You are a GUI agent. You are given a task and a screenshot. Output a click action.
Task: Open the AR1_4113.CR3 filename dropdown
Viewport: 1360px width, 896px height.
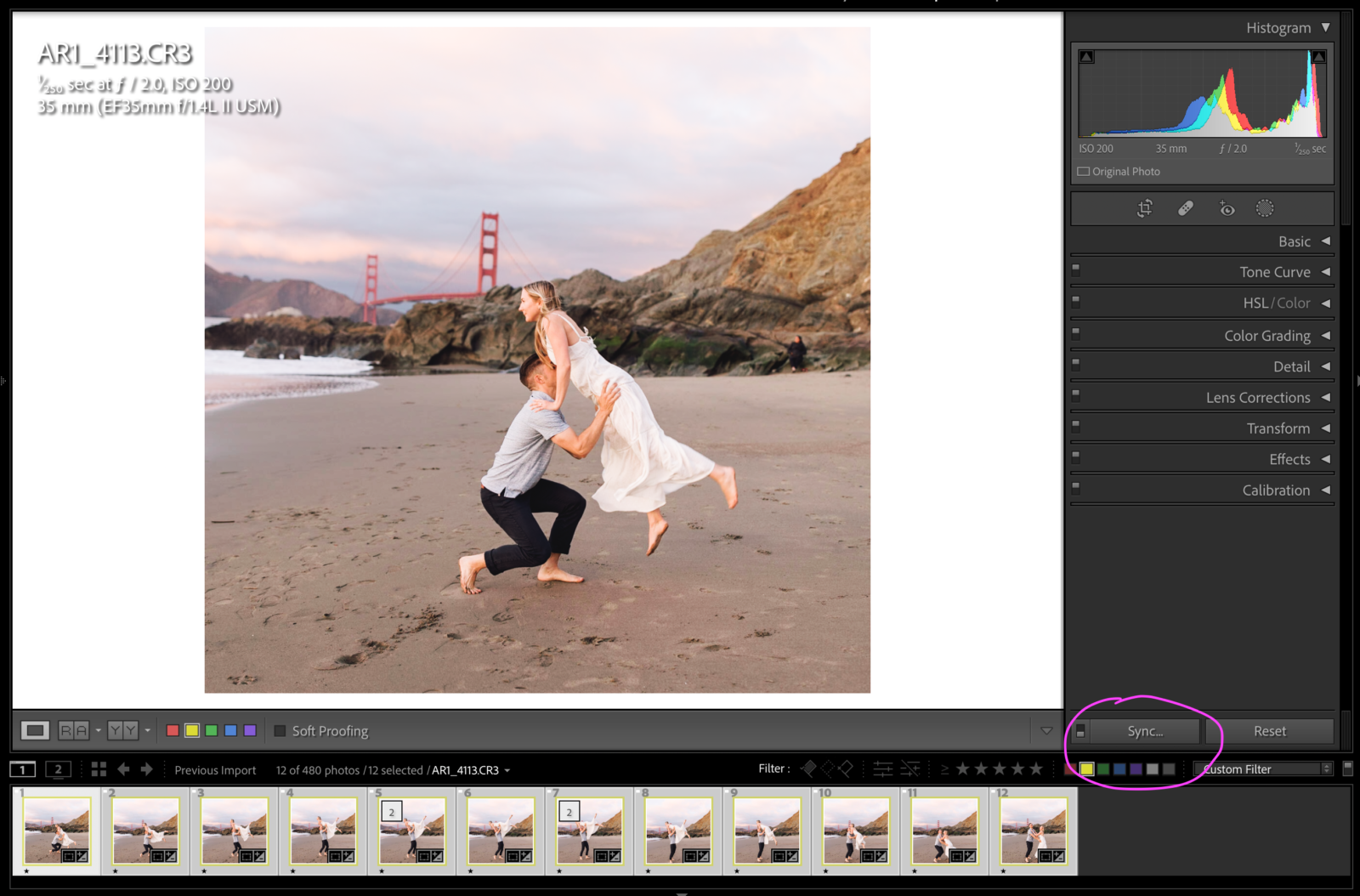[507, 770]
